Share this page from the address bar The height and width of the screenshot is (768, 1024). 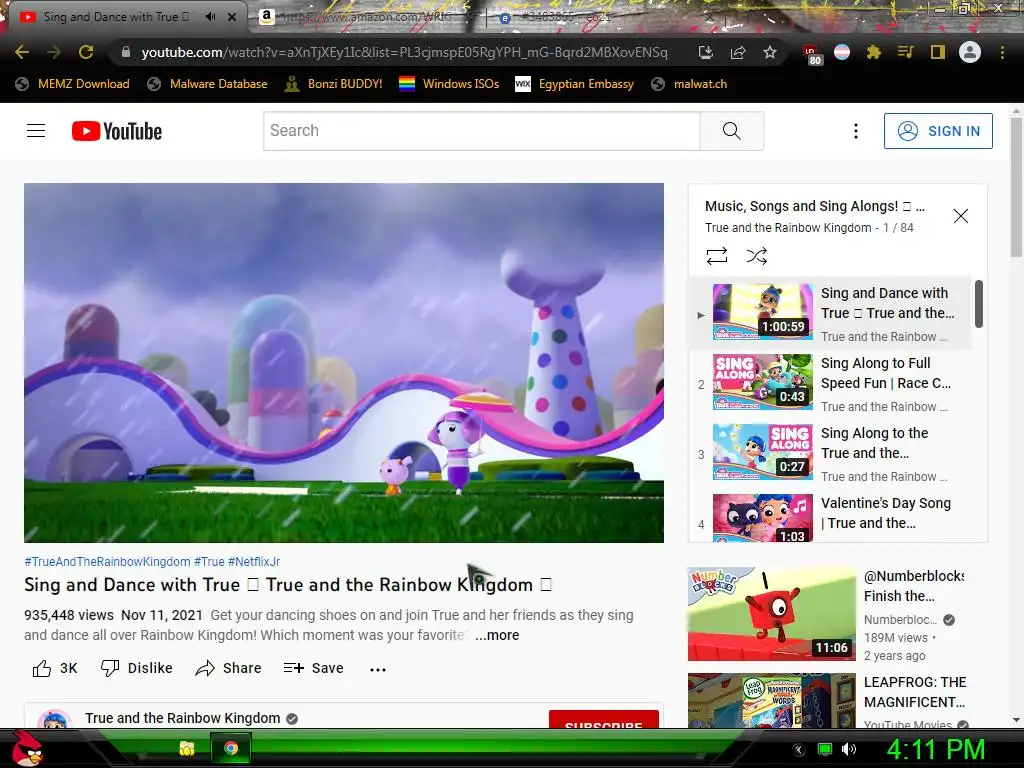point(738,52)
